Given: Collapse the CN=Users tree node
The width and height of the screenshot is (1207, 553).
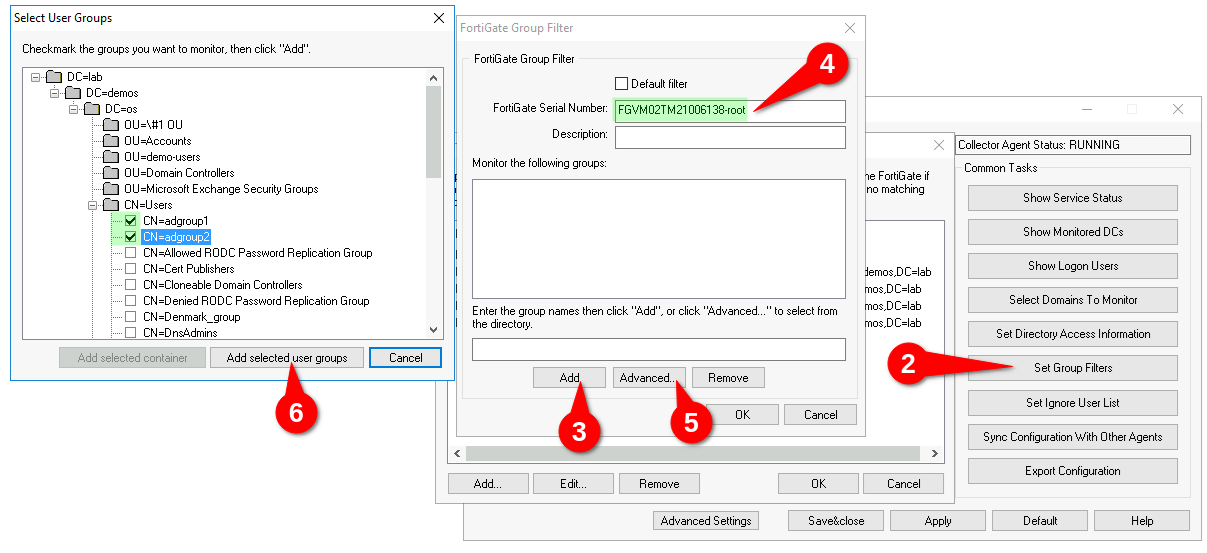Looking at the screenshot, I should pyautogui.click(x=92, y=205).
